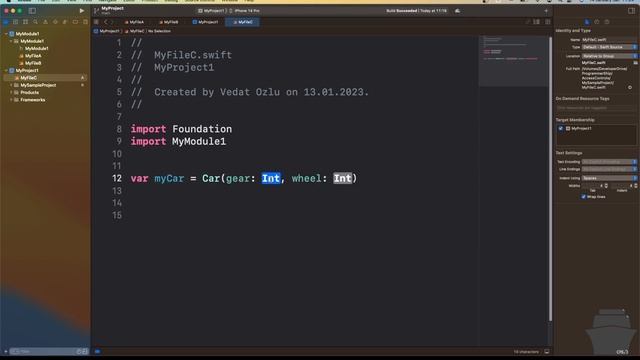Expand the Products group
640x360 pixels.
coord(11,93)
